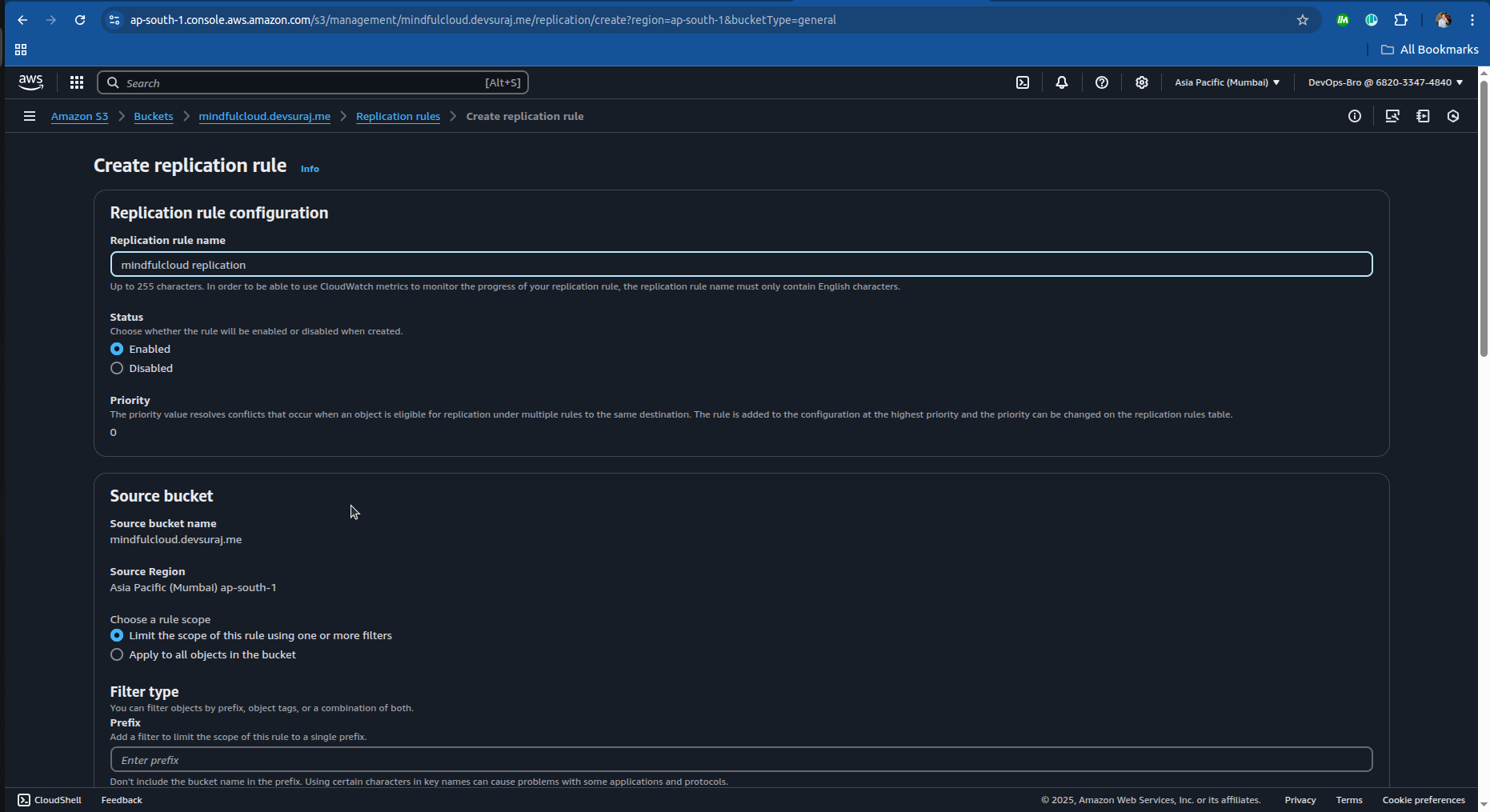Navigate to Amazon S3 breadcrumb
The height and width of the screenshot is (812, 1490).
[x=79, y=116]
